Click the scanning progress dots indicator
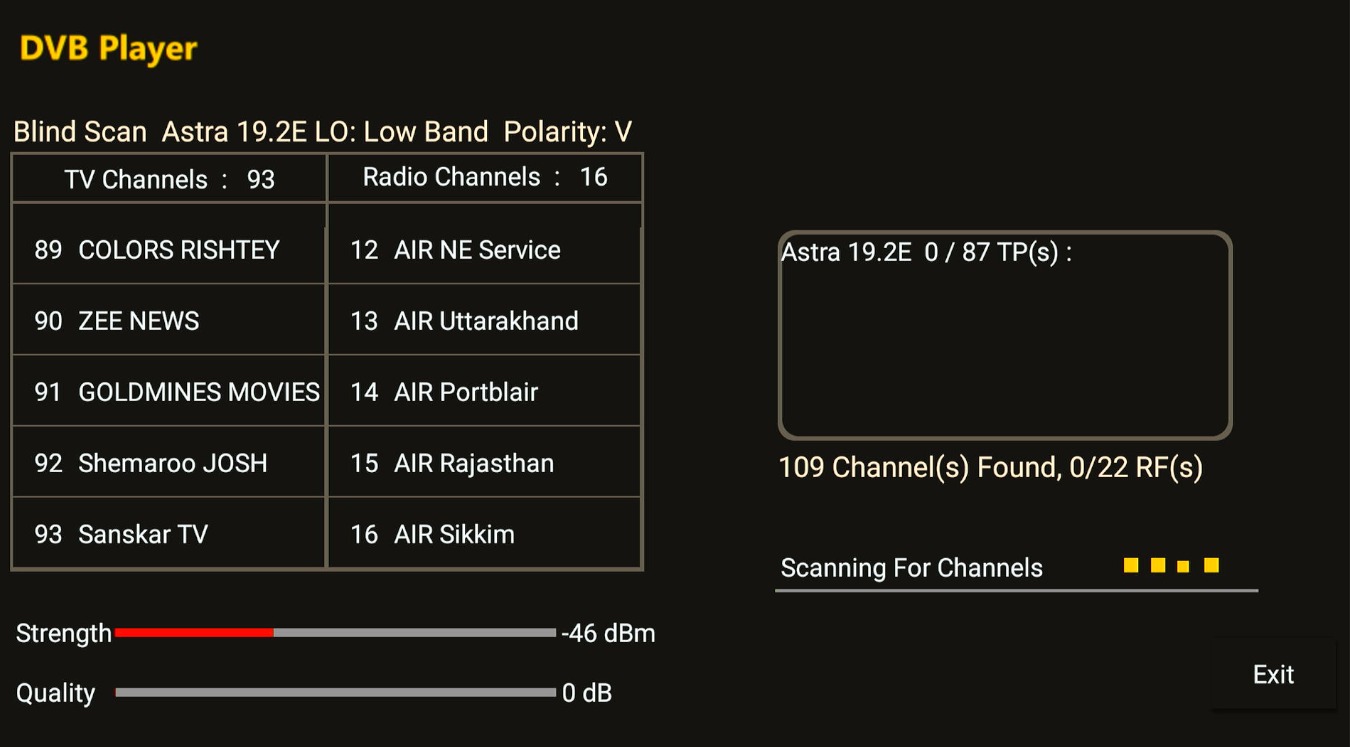The image size is (1350, 747). [x=1171, y=566]
